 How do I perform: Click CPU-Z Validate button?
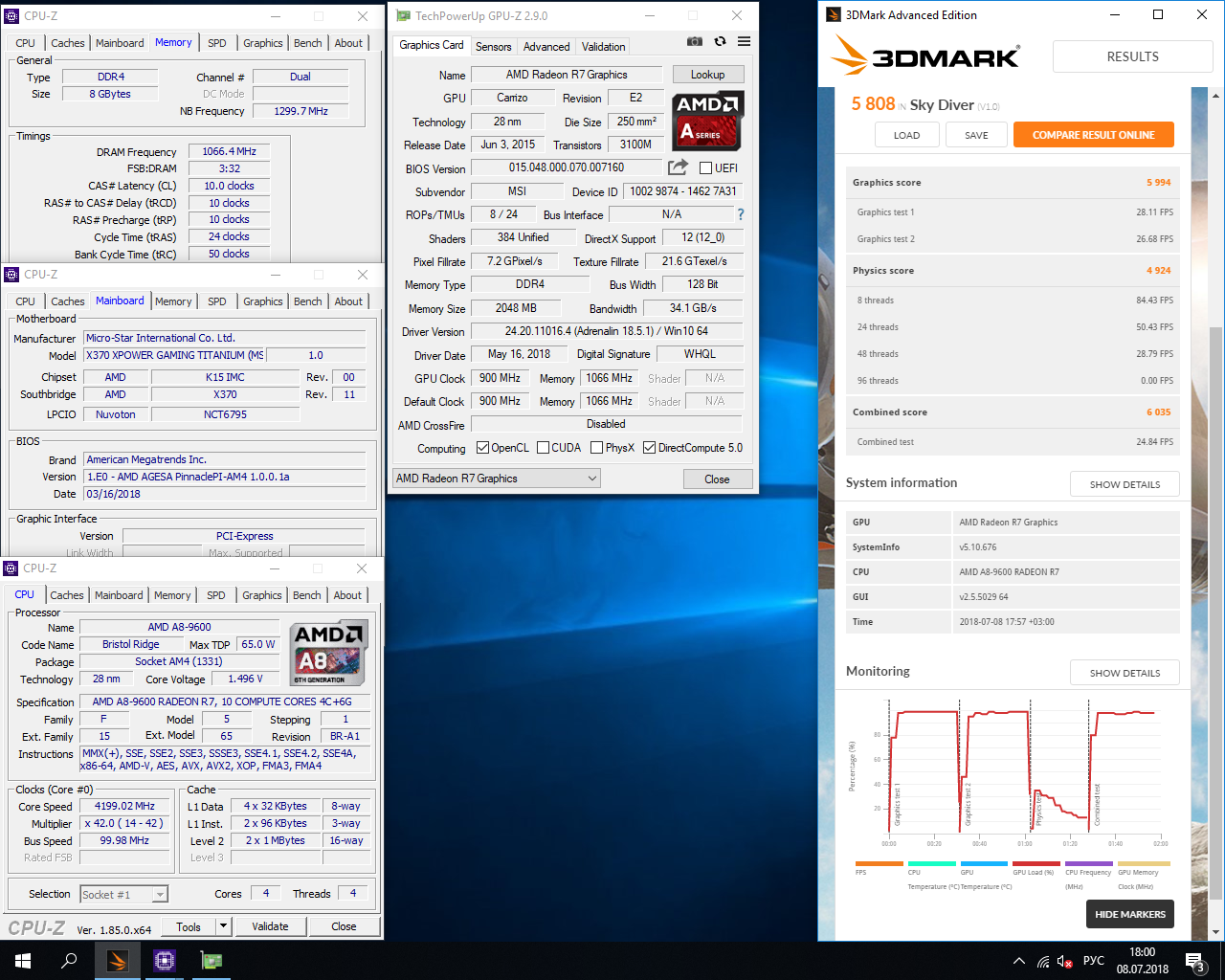click(x=270, y=926)
